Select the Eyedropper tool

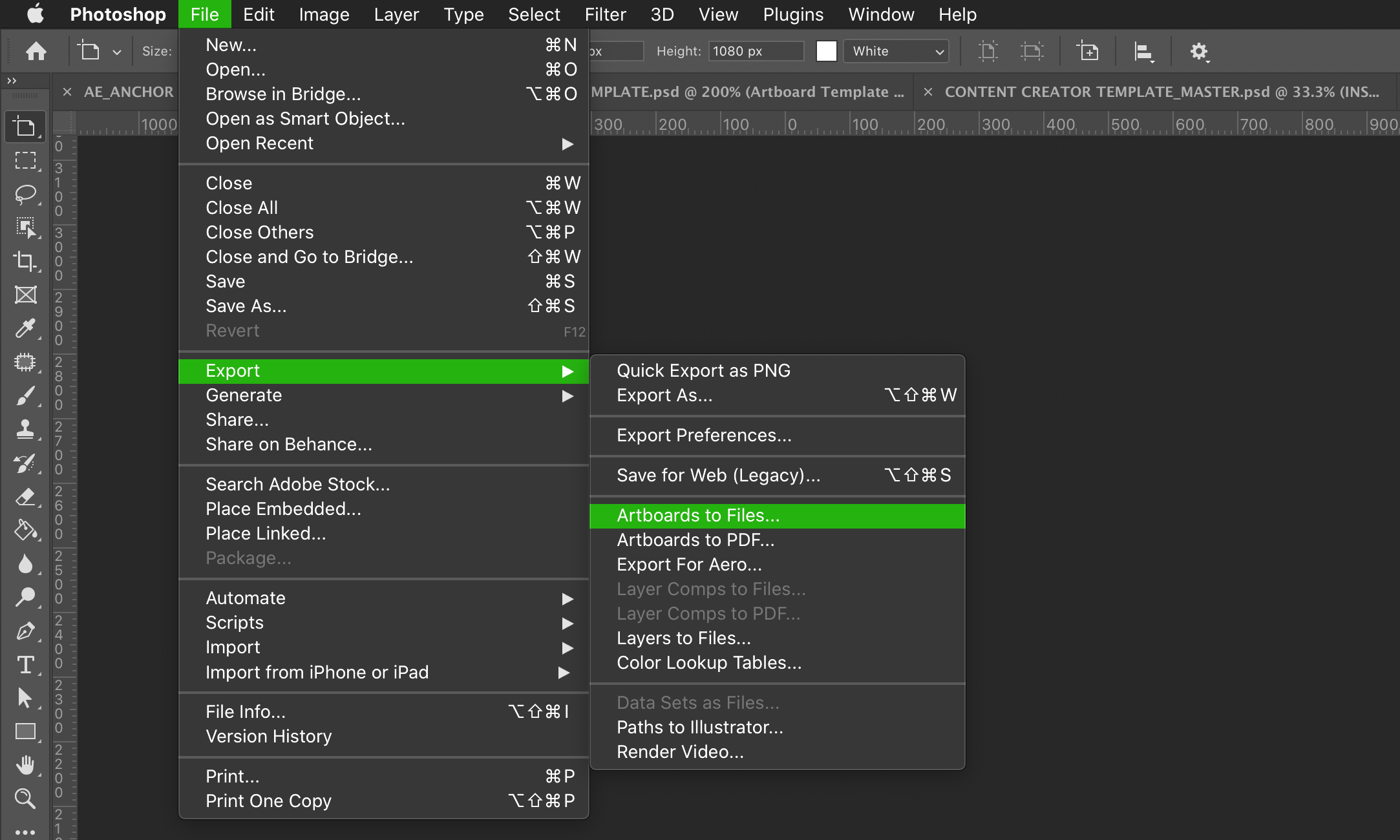point(25,328)
